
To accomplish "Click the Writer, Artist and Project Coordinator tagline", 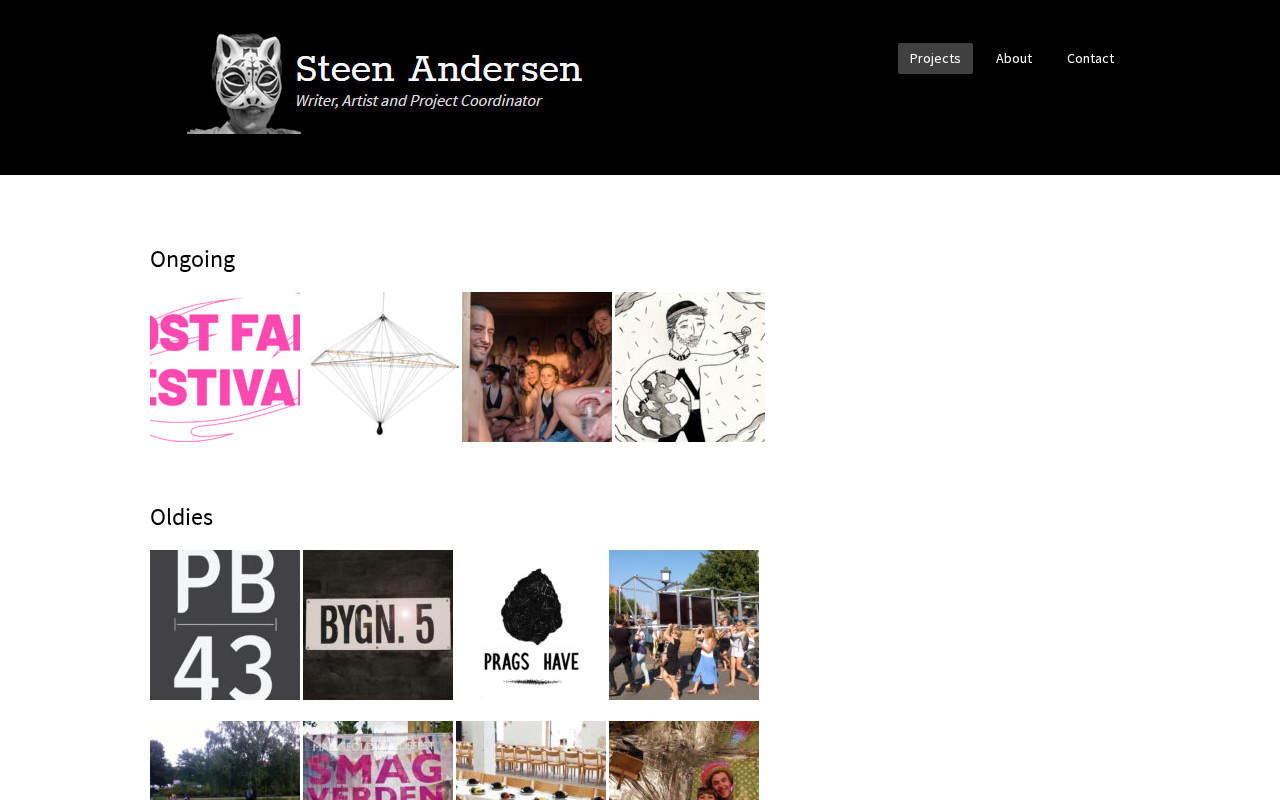I will click(x=418, y=101).
